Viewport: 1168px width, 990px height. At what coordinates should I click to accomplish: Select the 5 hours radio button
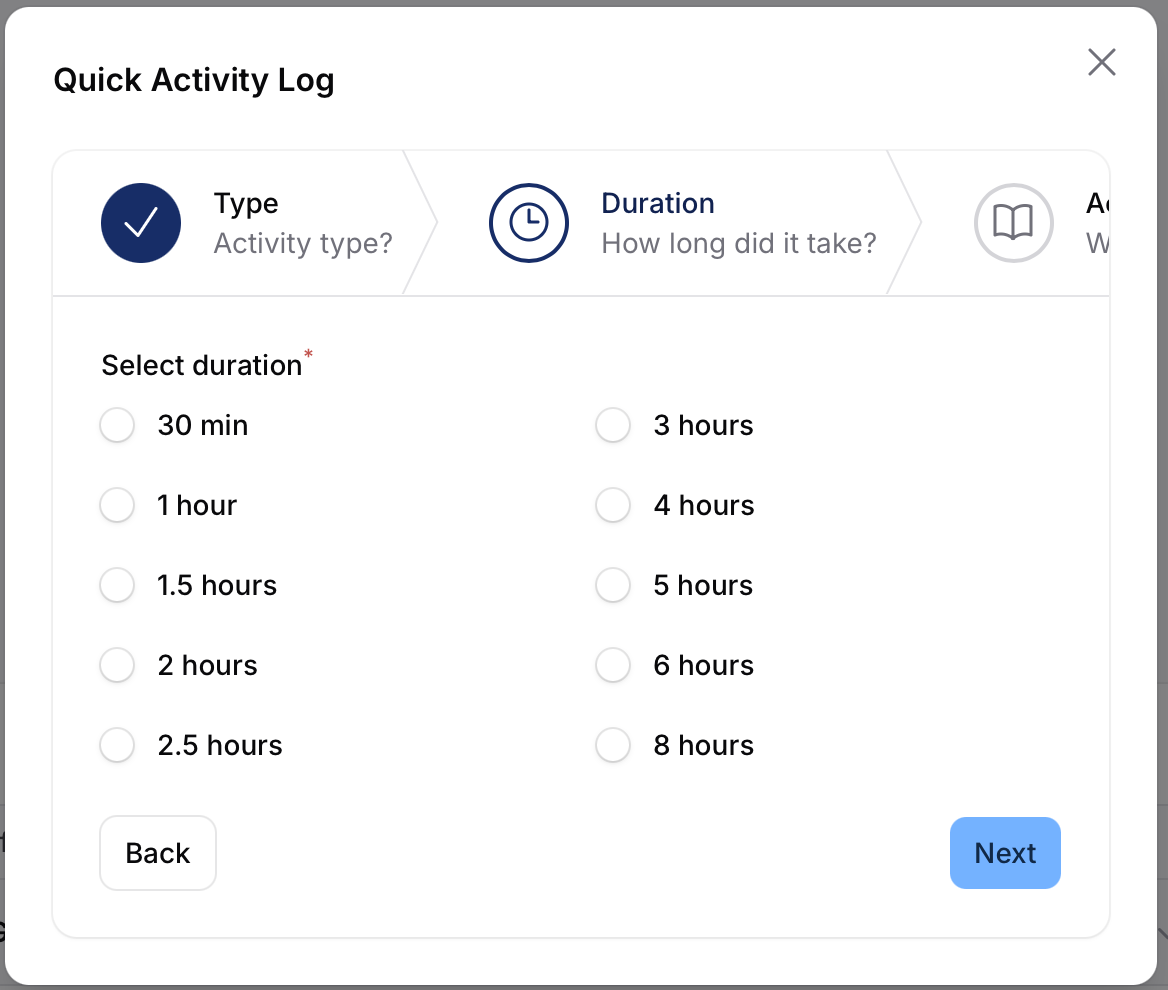(613, 585)
